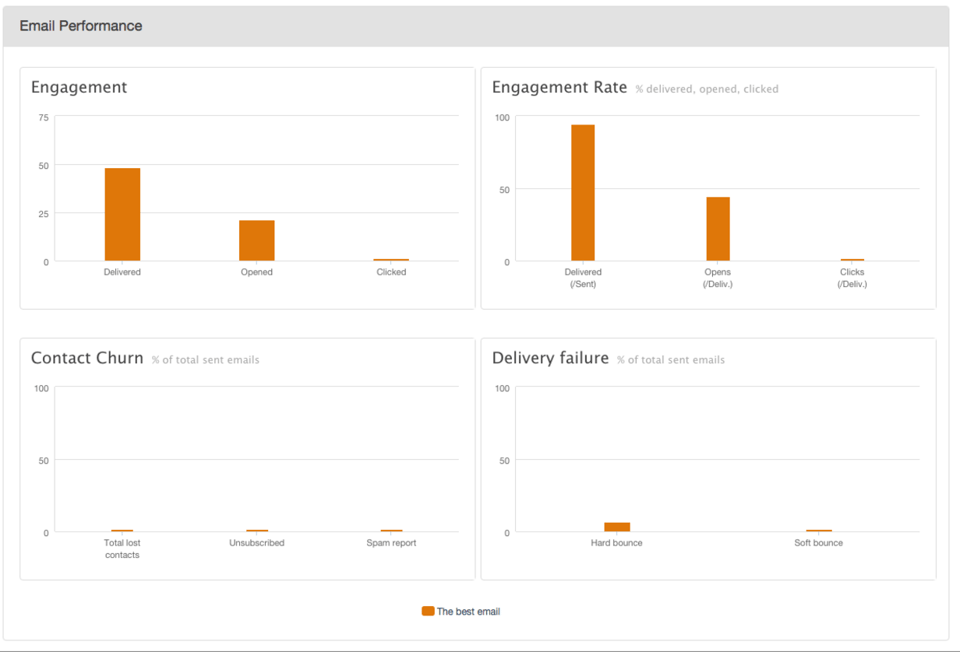Select the Total lost contacts bar

coord(122,531)
